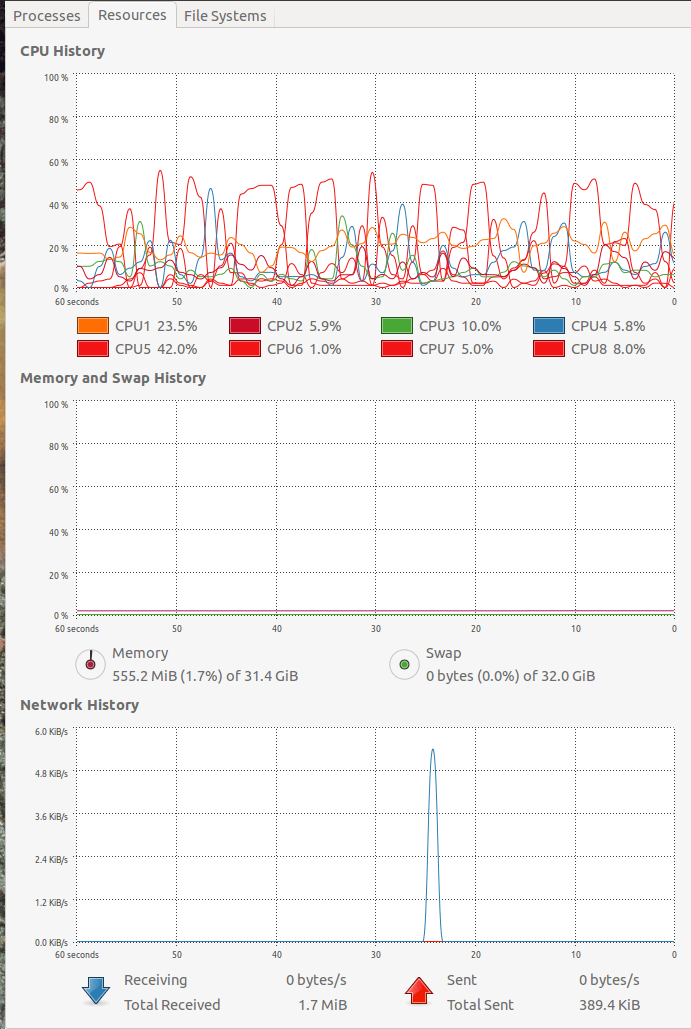Click the blue Receiving arrow icon

pyautogui.click(x=96, y=991)
